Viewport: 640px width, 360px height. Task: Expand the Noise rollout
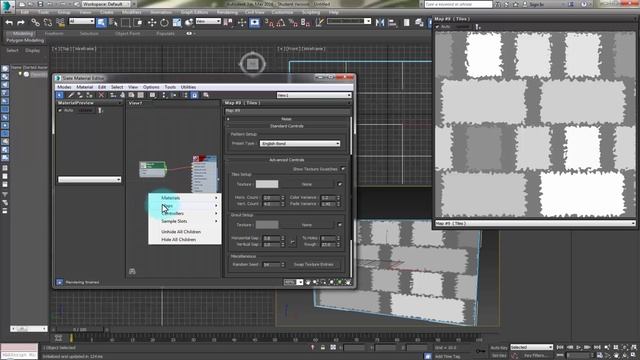286,119
